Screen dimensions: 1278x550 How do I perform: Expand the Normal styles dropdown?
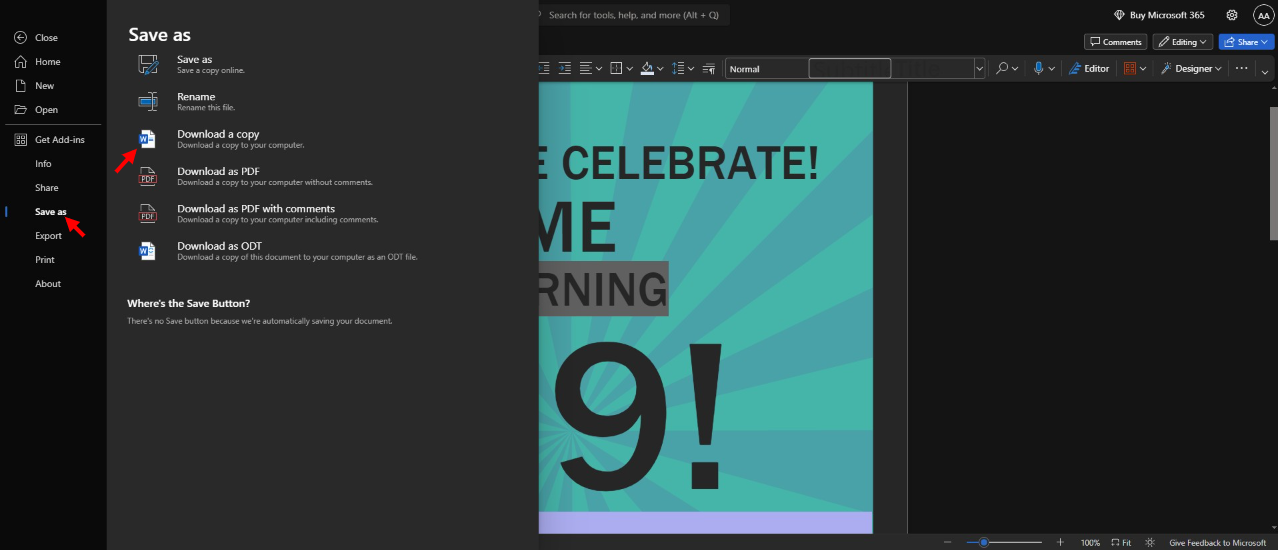click(979, 68)
